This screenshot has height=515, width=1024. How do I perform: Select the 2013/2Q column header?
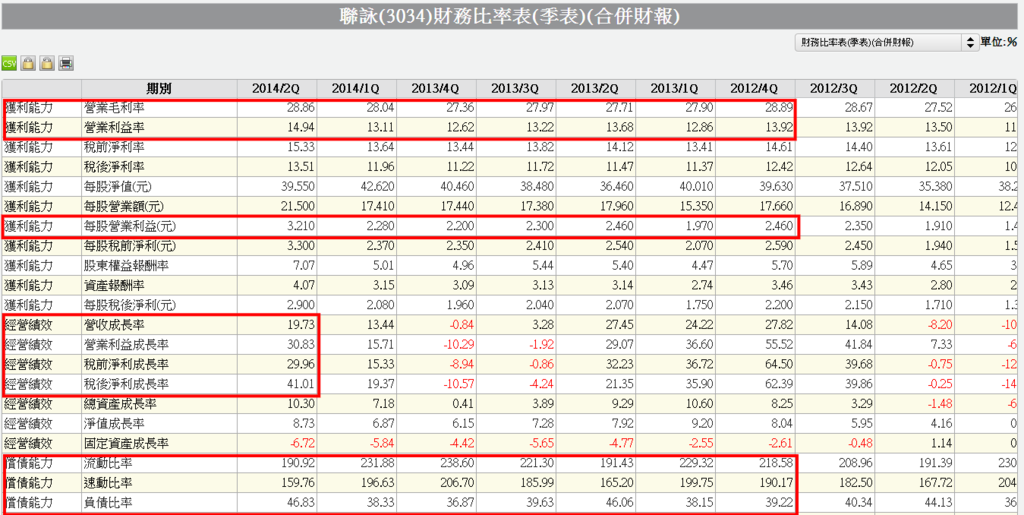596,88
